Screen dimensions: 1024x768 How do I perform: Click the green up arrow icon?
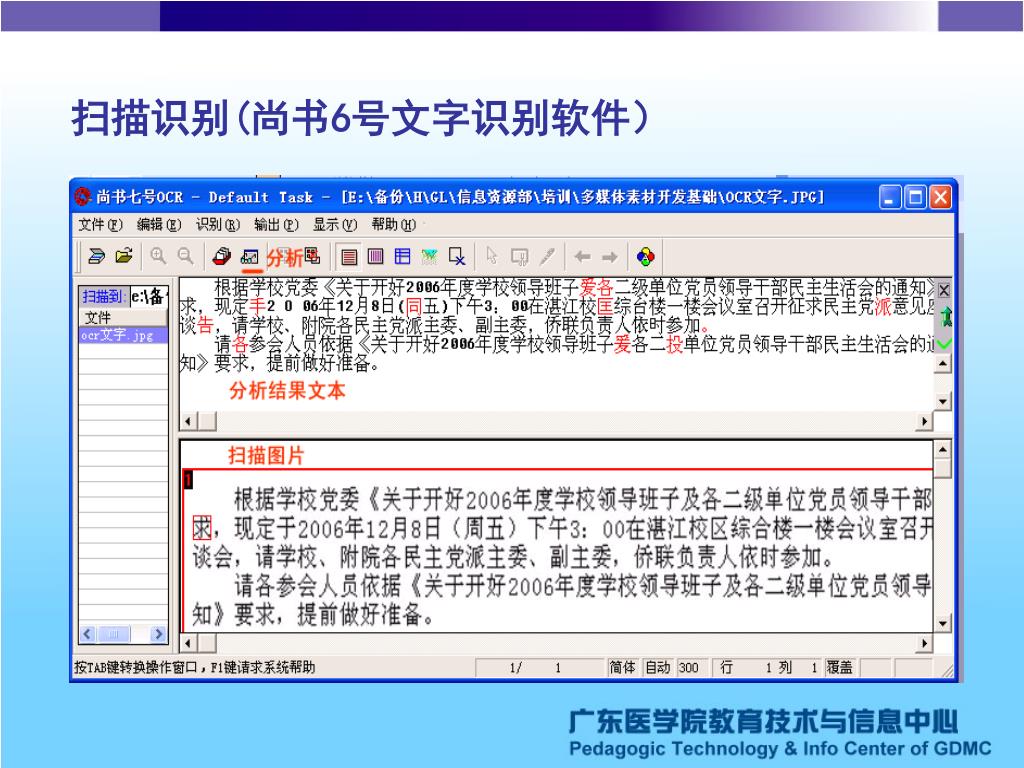click(x=945, y=317)
